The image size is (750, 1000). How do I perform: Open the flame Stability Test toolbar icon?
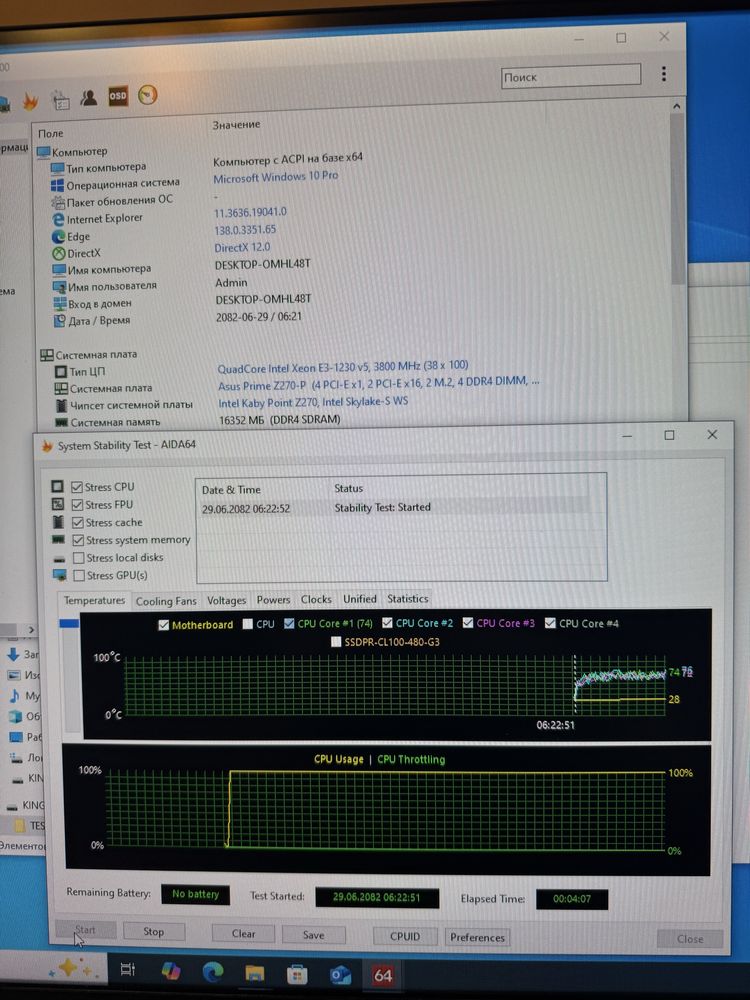pyautogui.click(x=30, y=101)
